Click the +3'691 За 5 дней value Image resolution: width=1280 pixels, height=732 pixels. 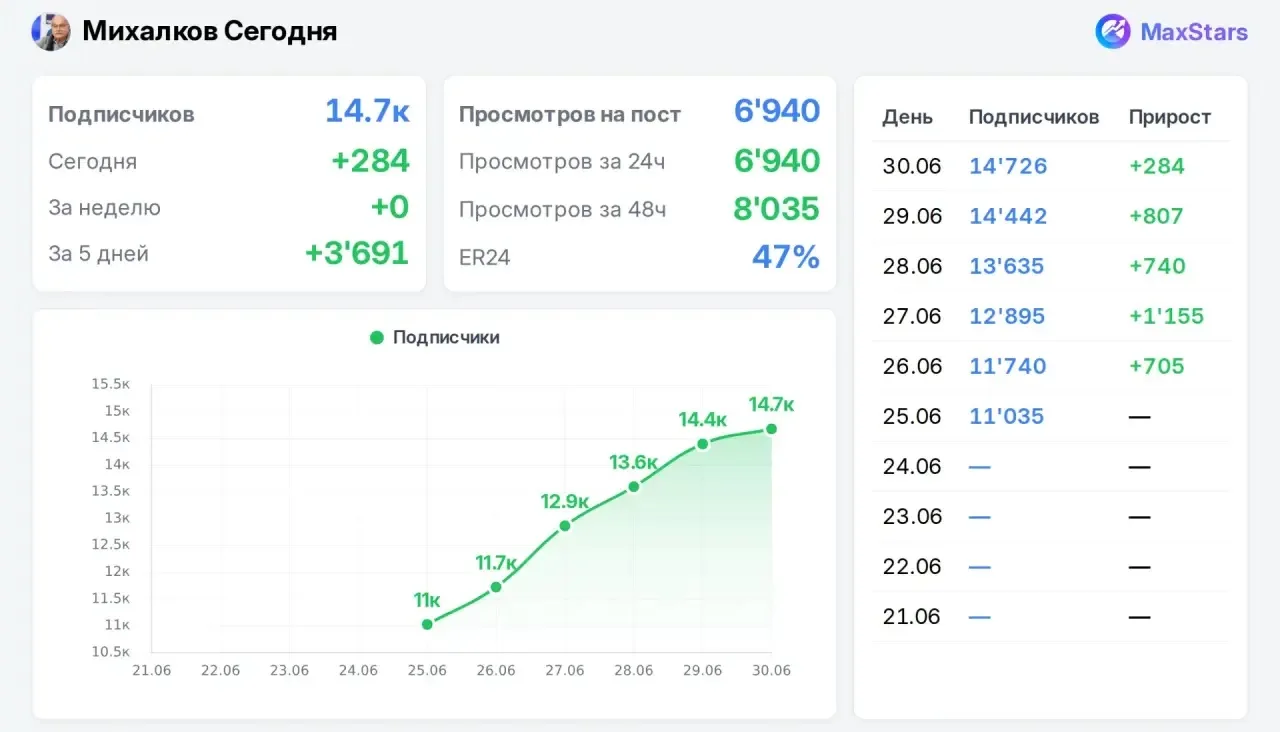pyautogui.click(x=357, y=253)
